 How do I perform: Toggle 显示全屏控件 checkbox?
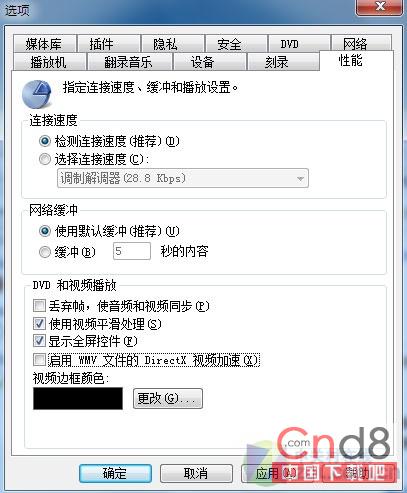[x=39, y=341]
